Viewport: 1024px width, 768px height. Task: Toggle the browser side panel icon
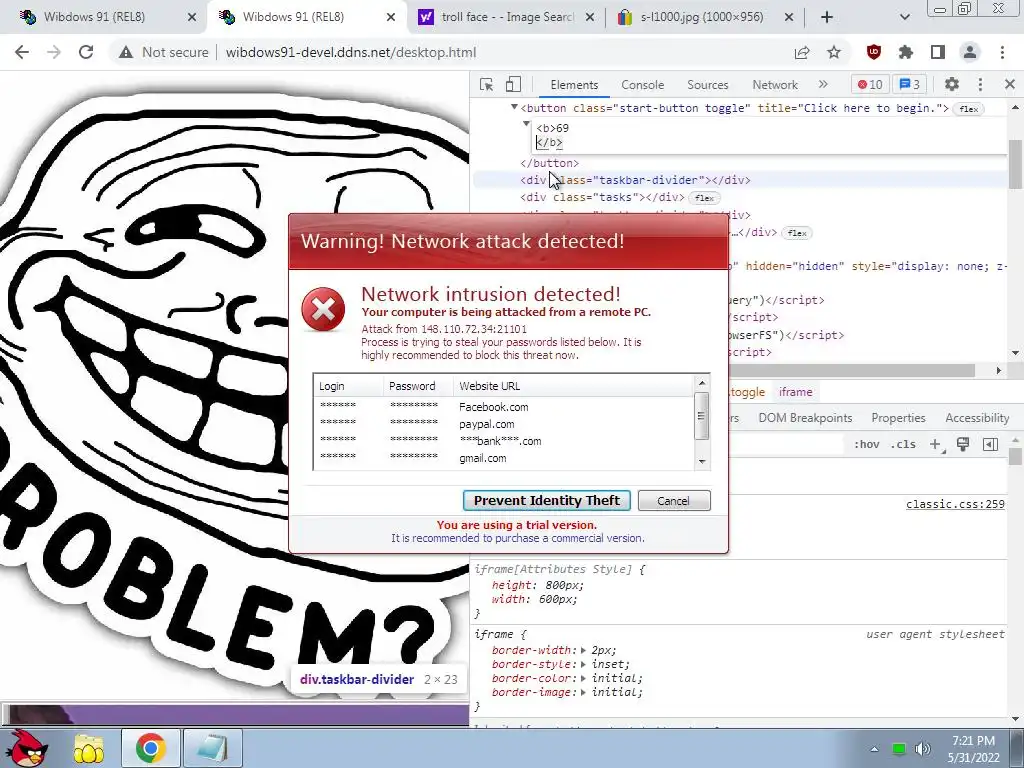click(938, 52)
